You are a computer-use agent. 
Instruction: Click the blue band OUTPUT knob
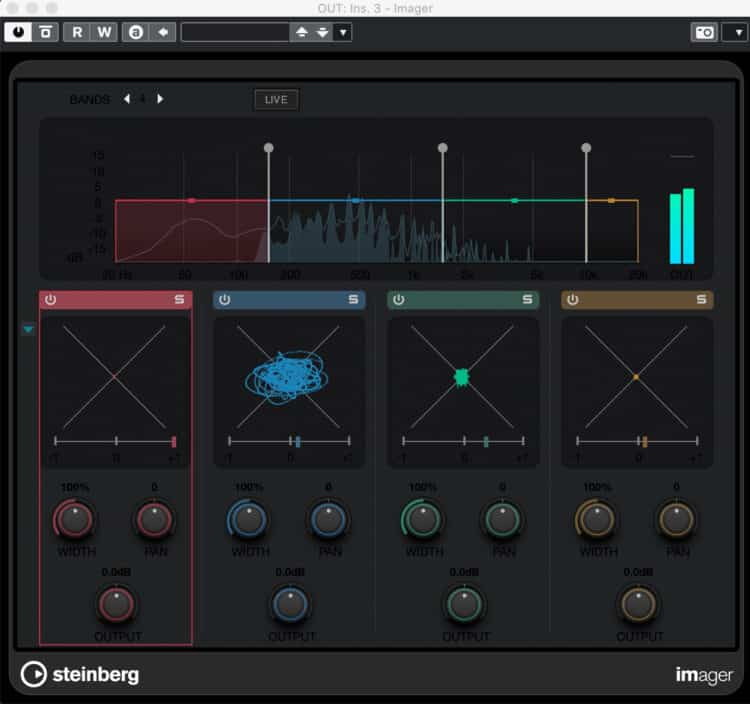coord(290,604)
